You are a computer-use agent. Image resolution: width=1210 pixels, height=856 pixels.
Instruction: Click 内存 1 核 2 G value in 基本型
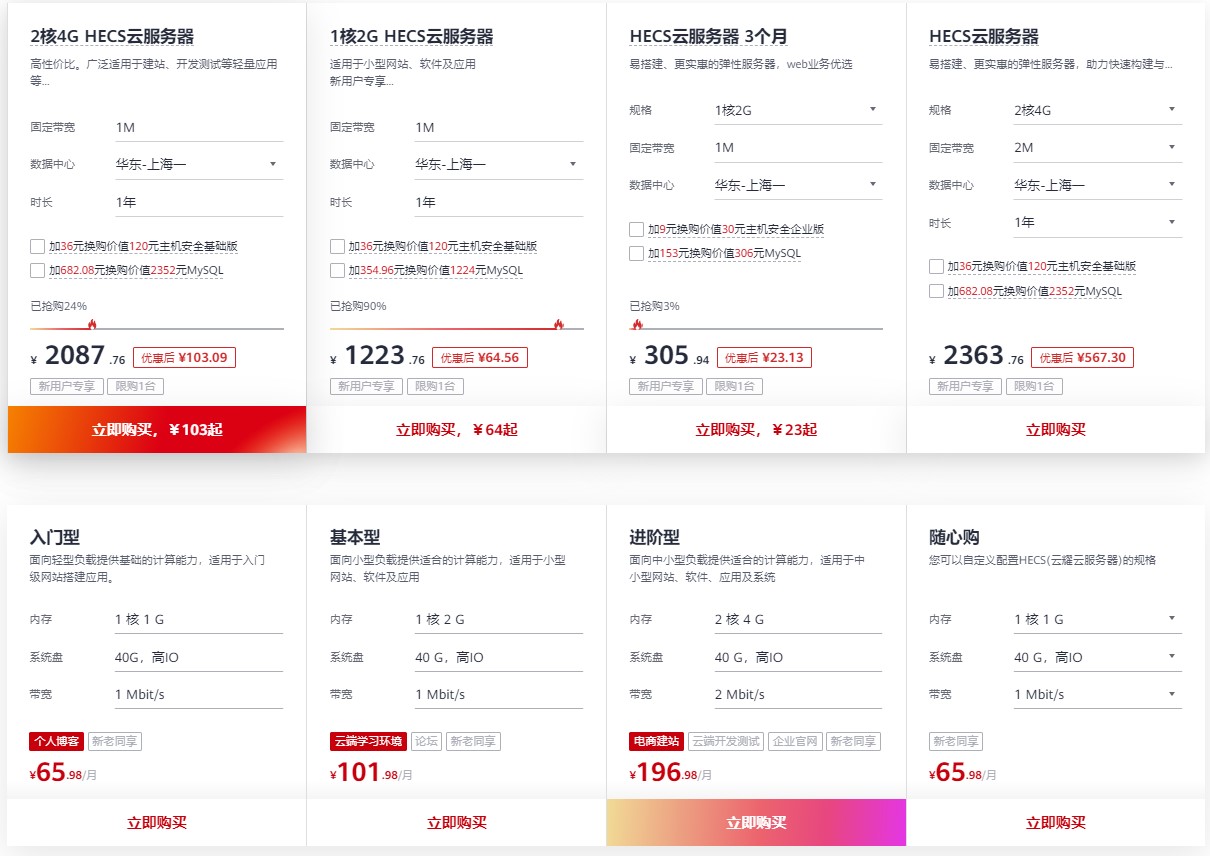[x=440, y=619]
